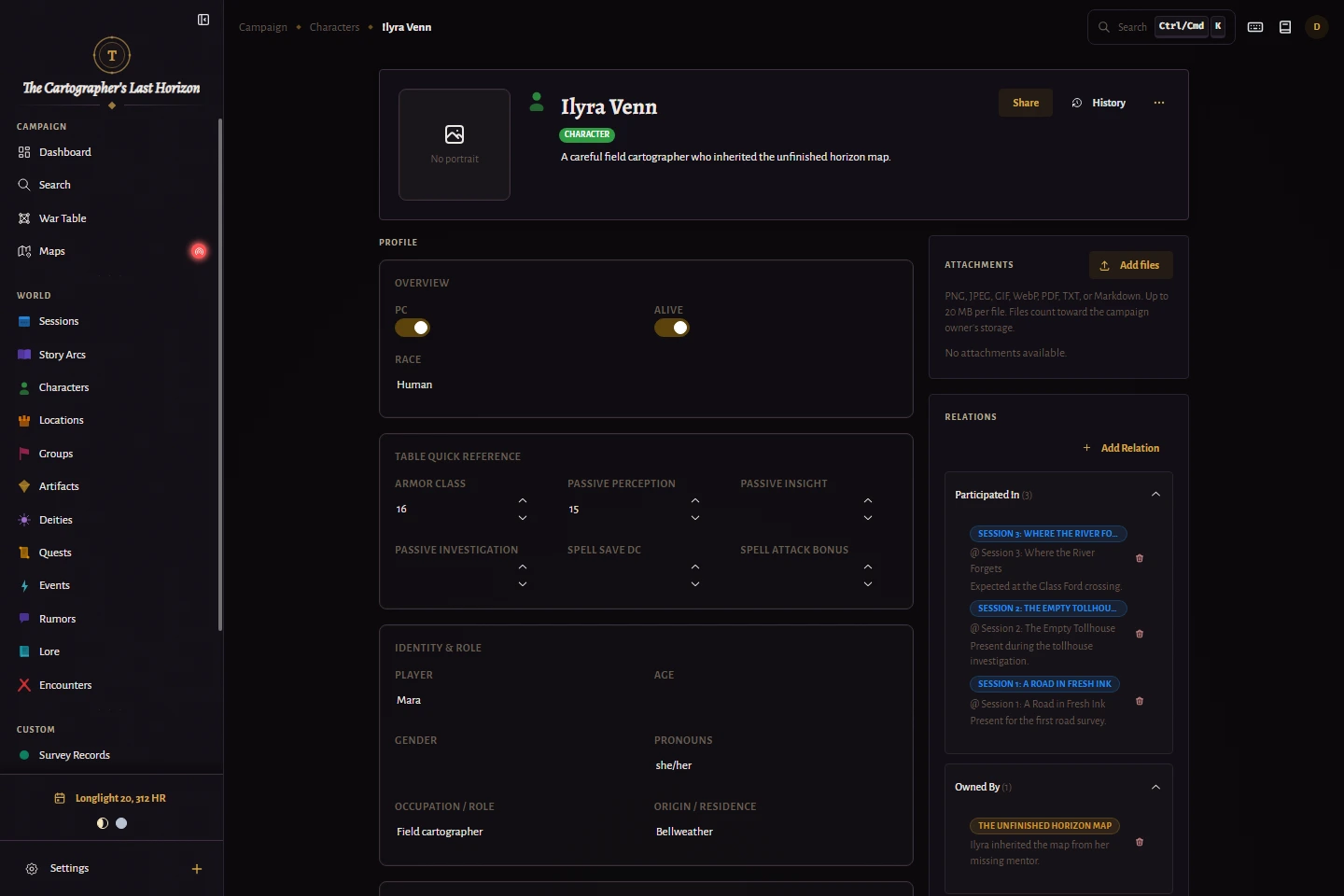Delete Session 3 relation trash icon

(1140, 558)
